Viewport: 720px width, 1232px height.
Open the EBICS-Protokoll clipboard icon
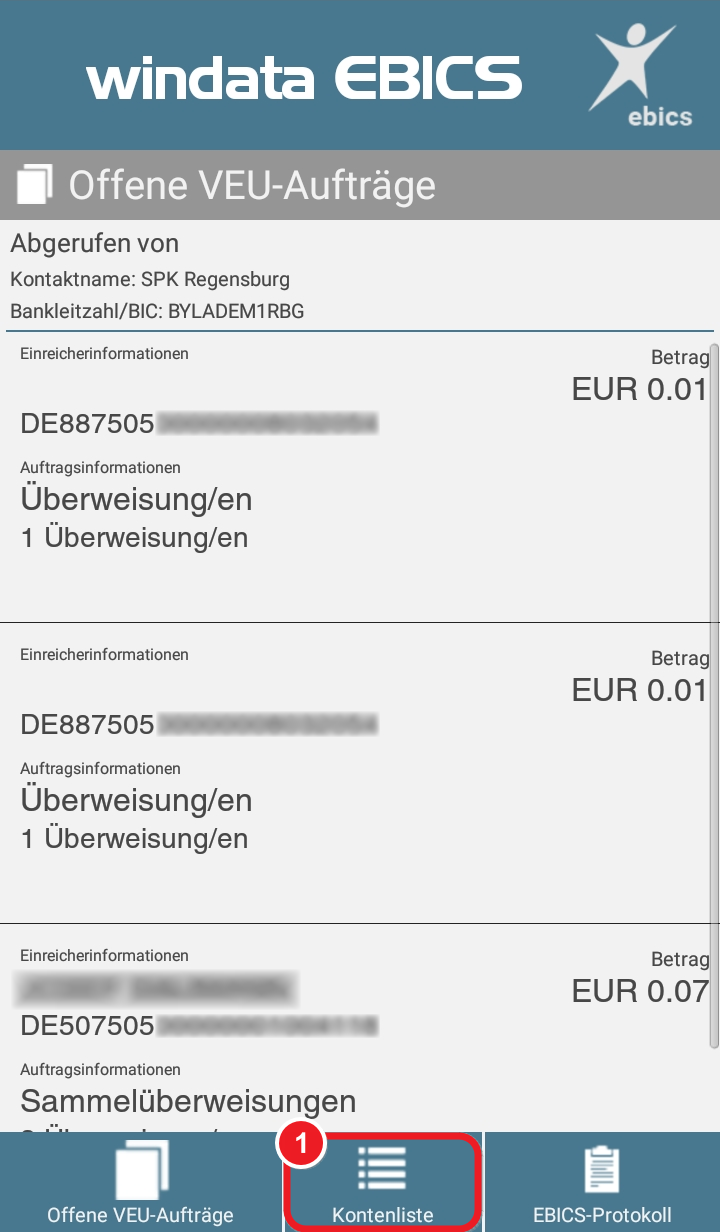pos(601,1170)
